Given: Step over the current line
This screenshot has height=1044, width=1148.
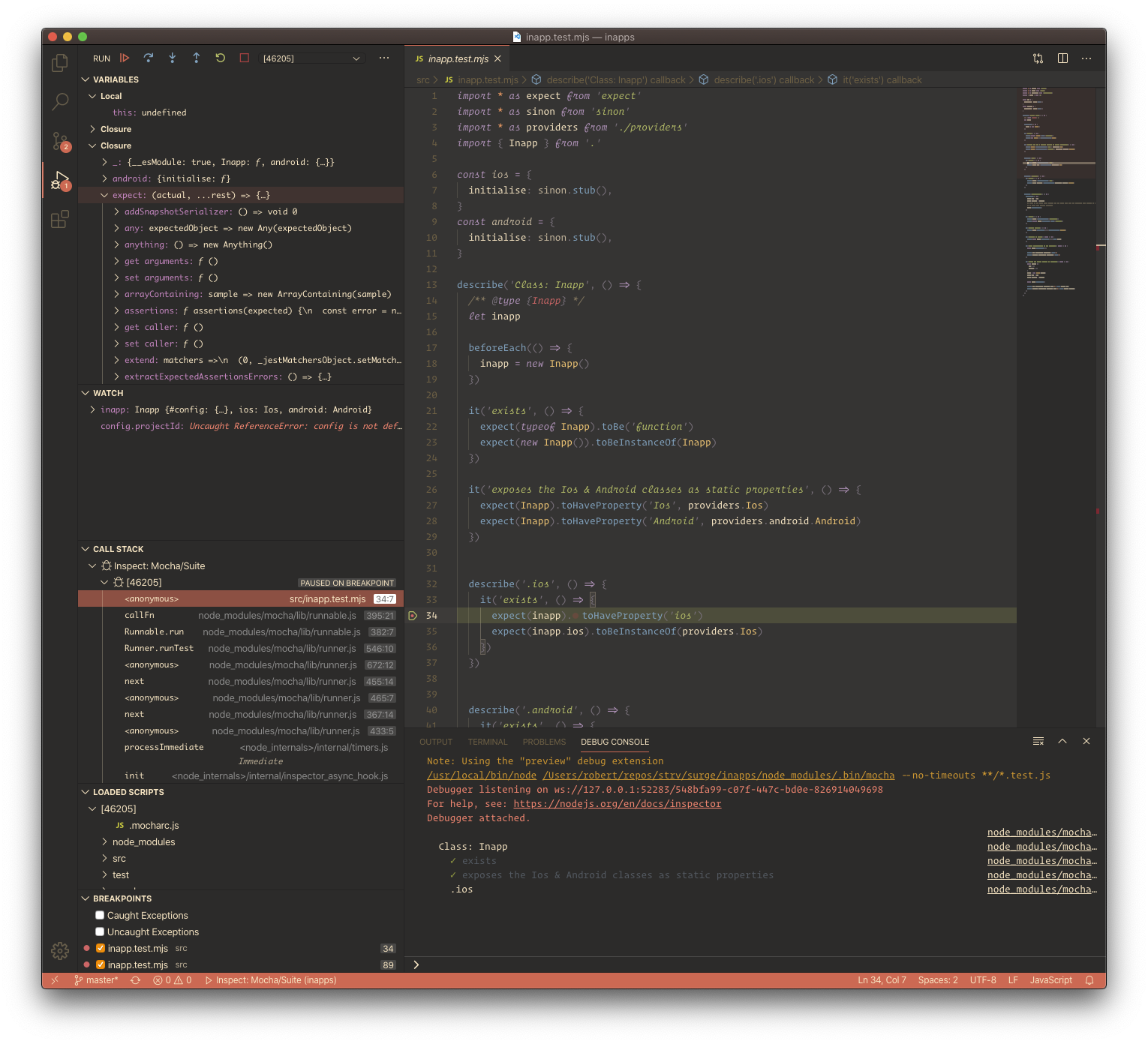Looking at the screenshot, I should (149, 58).
